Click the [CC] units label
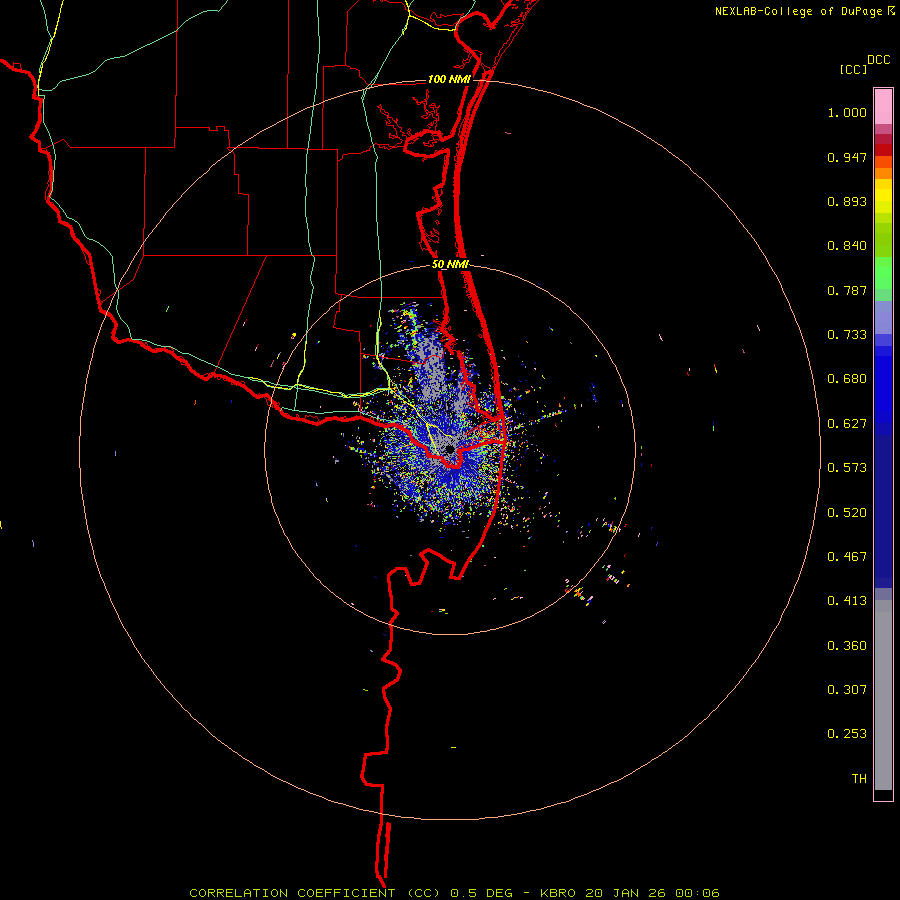The image size is (900, 900). 853,69
